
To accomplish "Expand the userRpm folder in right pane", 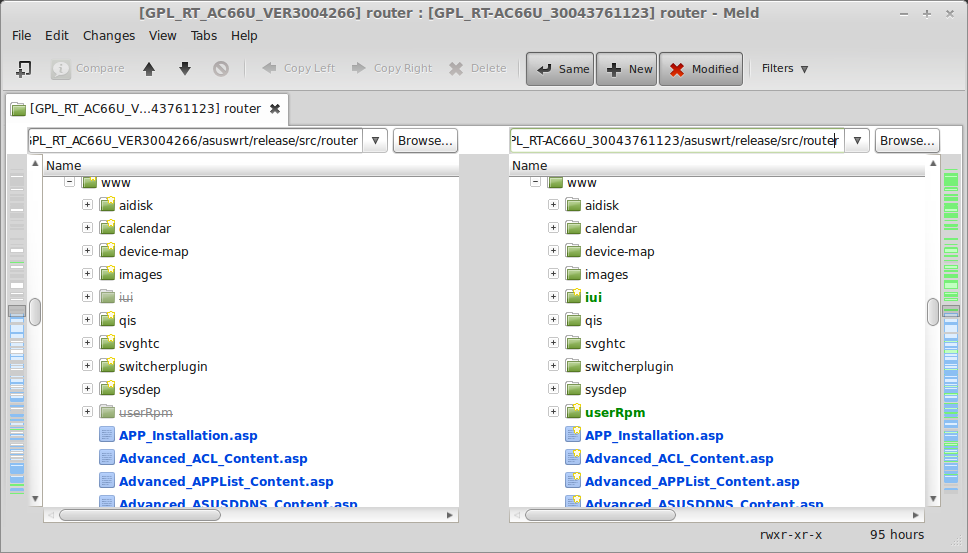I will pos(554,412).
